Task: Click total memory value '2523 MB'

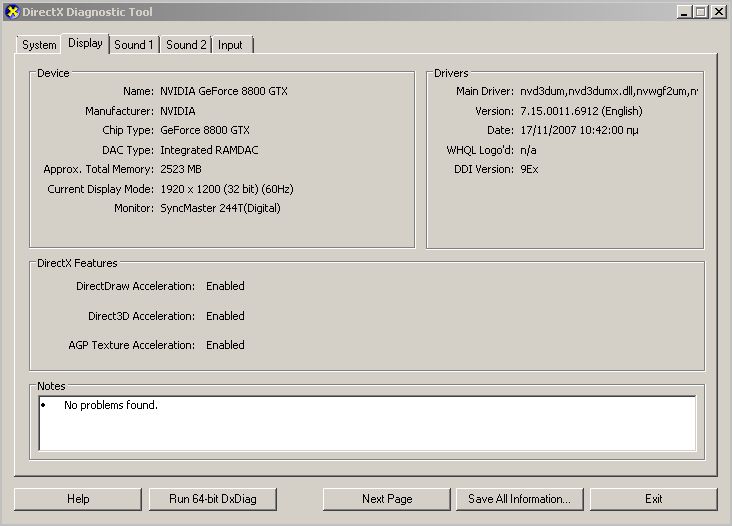Action: [x=181, y=169]
